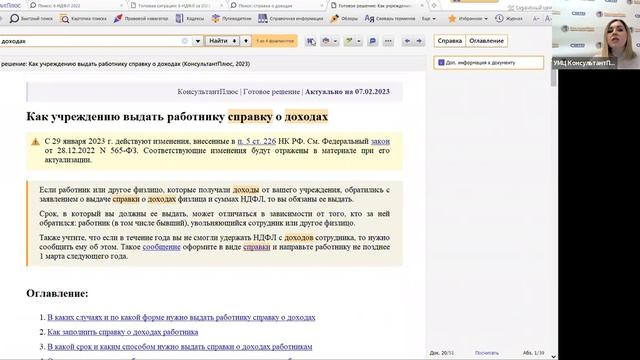
Task: Click the document vertical scrollbar
Action: (x=553, y=78)
